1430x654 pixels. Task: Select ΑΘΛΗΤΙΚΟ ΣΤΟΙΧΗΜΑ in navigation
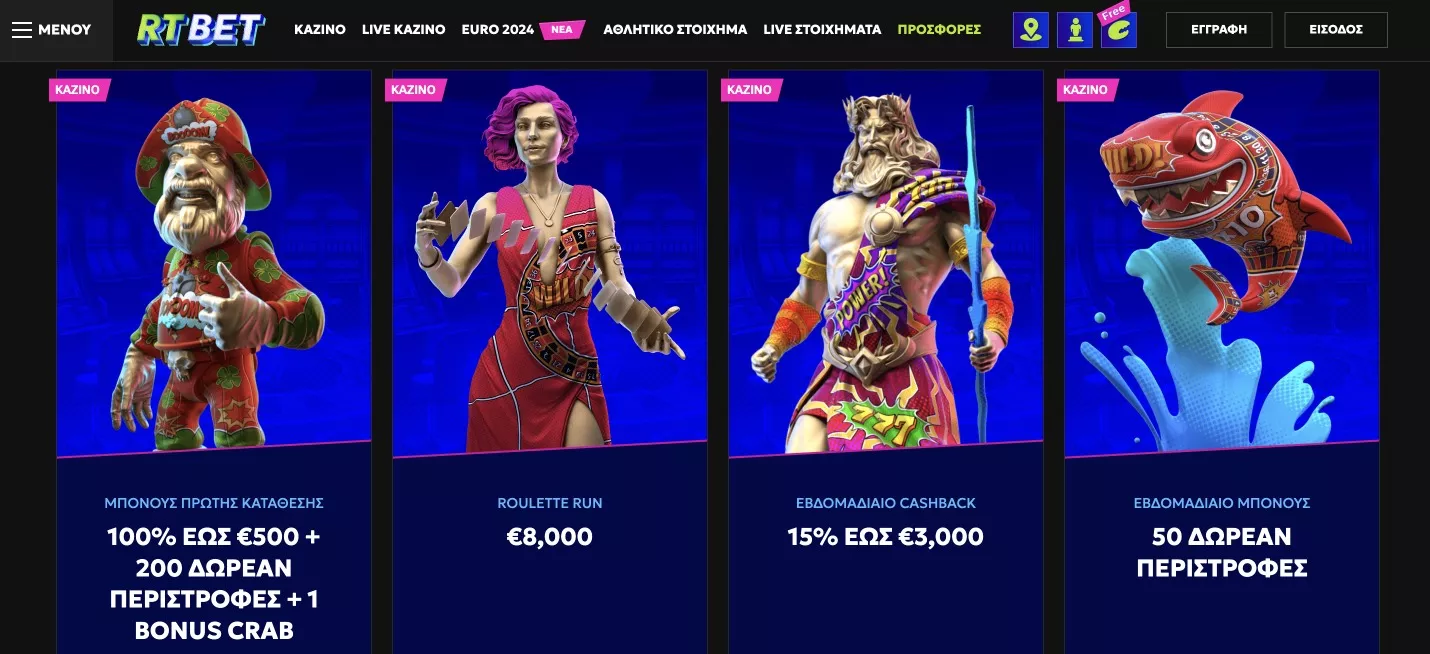click(675, 30)
